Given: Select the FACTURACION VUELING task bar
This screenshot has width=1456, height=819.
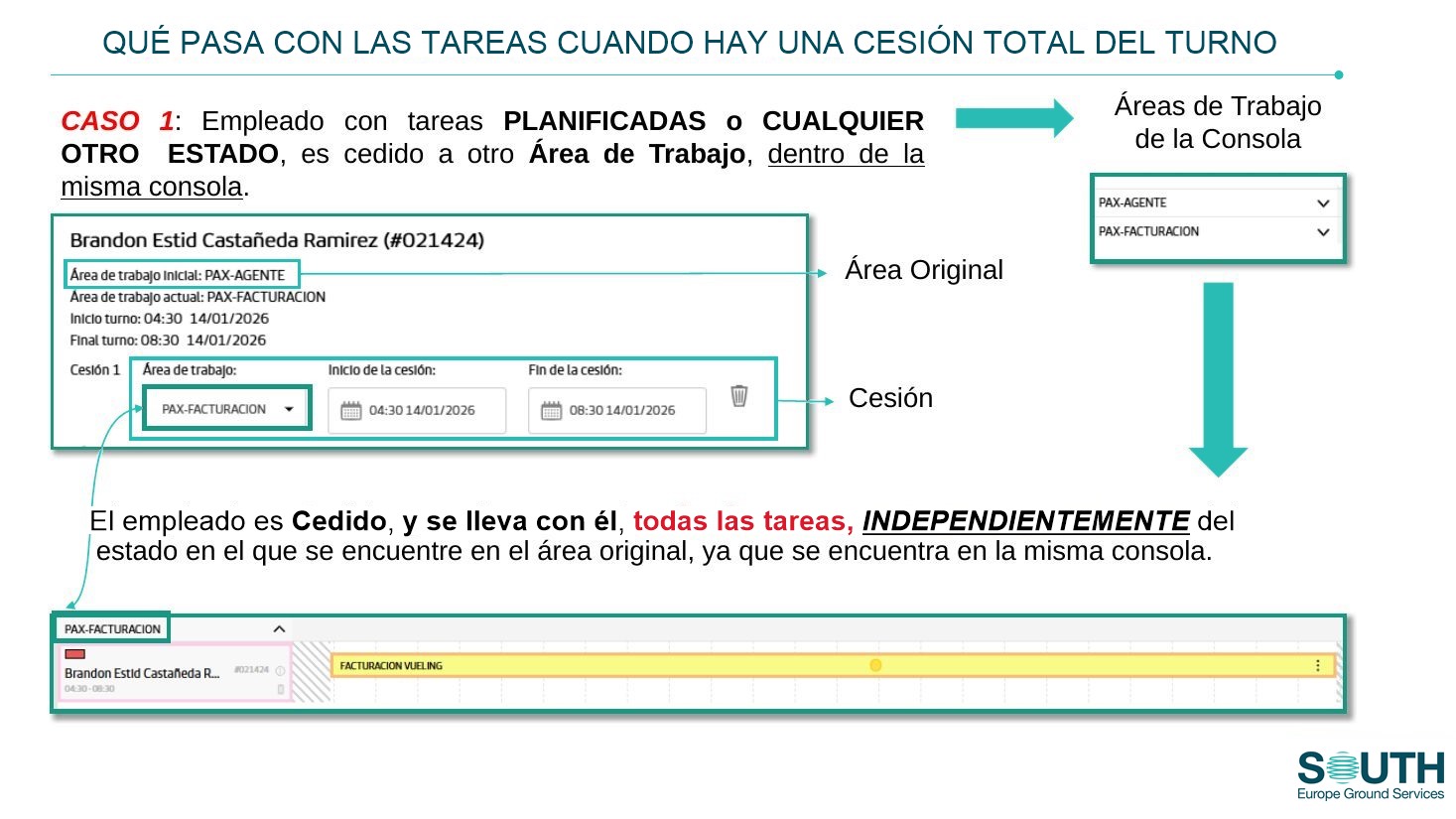Looking at the screenshot, I should (833, 665).
